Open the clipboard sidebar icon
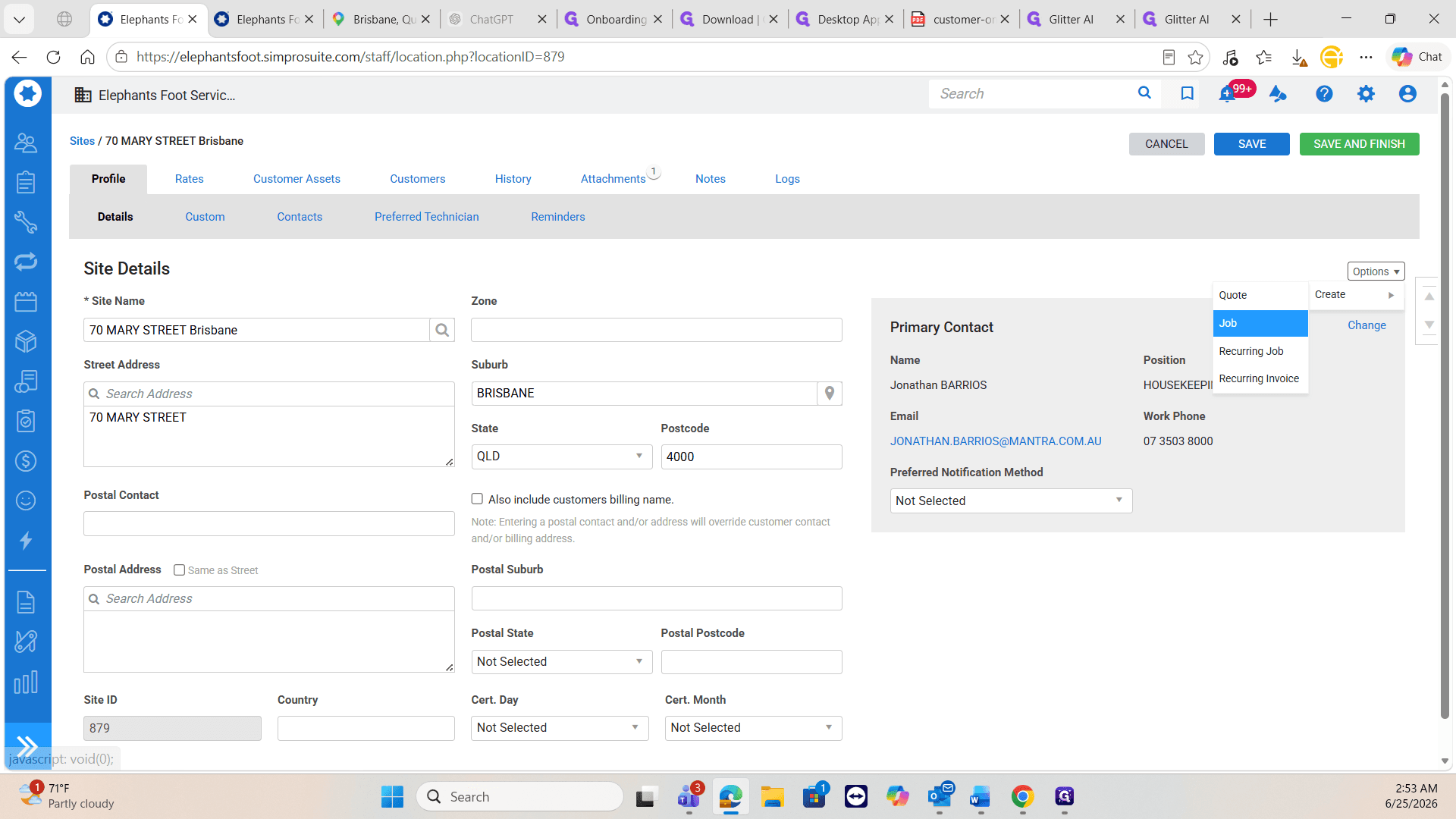 pyautogui.click(x=26, y=182)
